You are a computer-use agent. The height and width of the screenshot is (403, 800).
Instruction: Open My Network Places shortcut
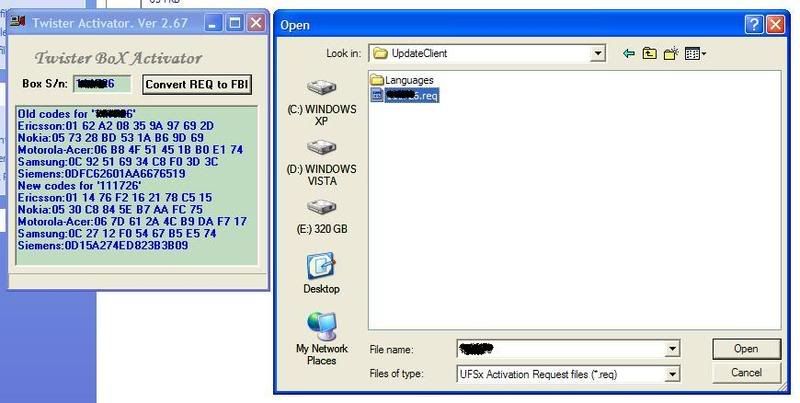coord(321,339)
